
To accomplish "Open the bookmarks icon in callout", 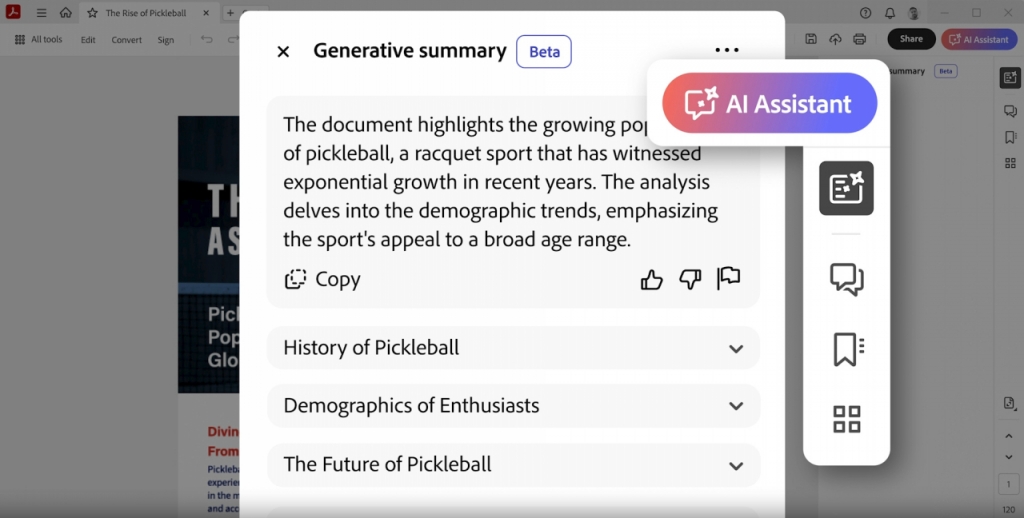I will (x=846, y=349).
